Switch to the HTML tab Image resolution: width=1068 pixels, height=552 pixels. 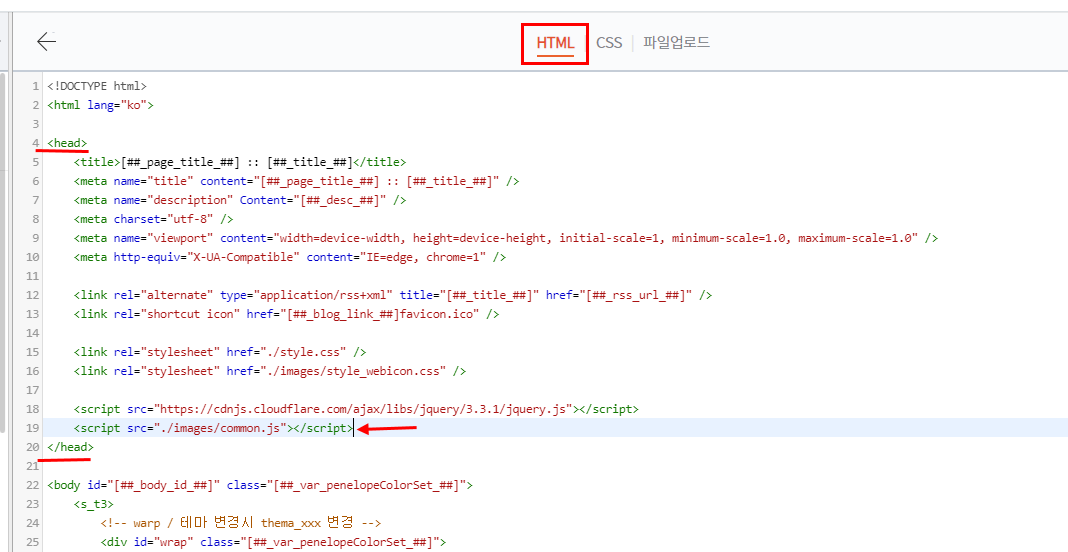point(555,43)
